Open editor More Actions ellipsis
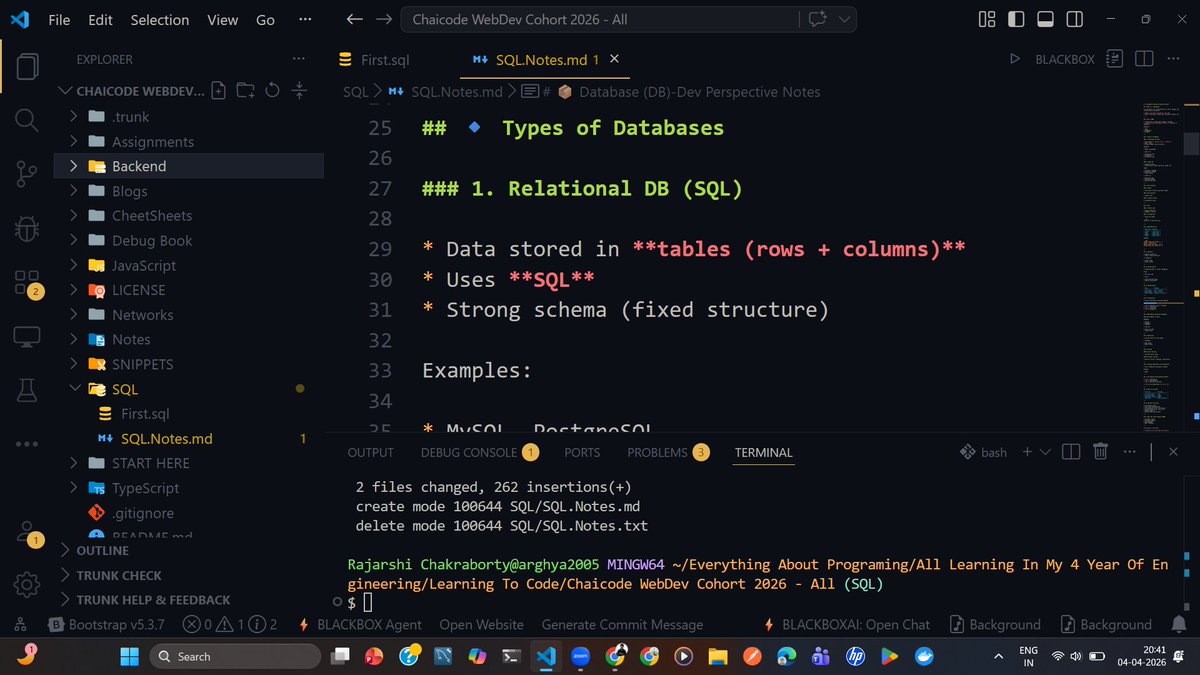The height and width of the screenshot is (675, 1200). 1175,59
